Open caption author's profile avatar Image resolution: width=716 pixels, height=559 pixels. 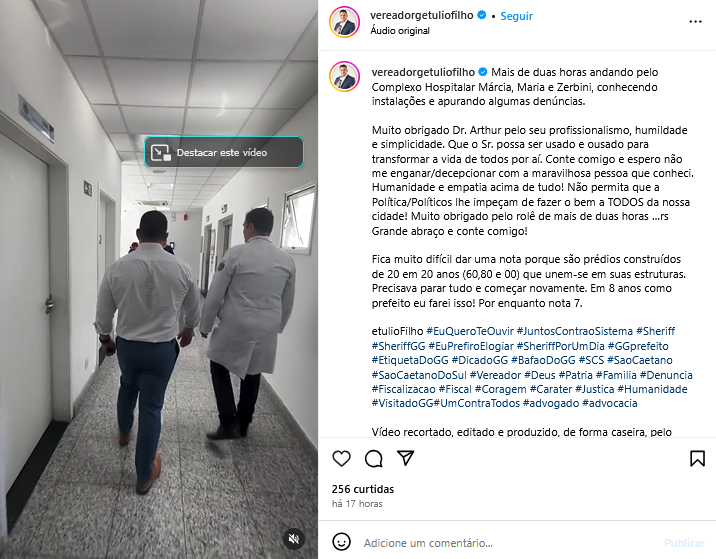(344, 76)
